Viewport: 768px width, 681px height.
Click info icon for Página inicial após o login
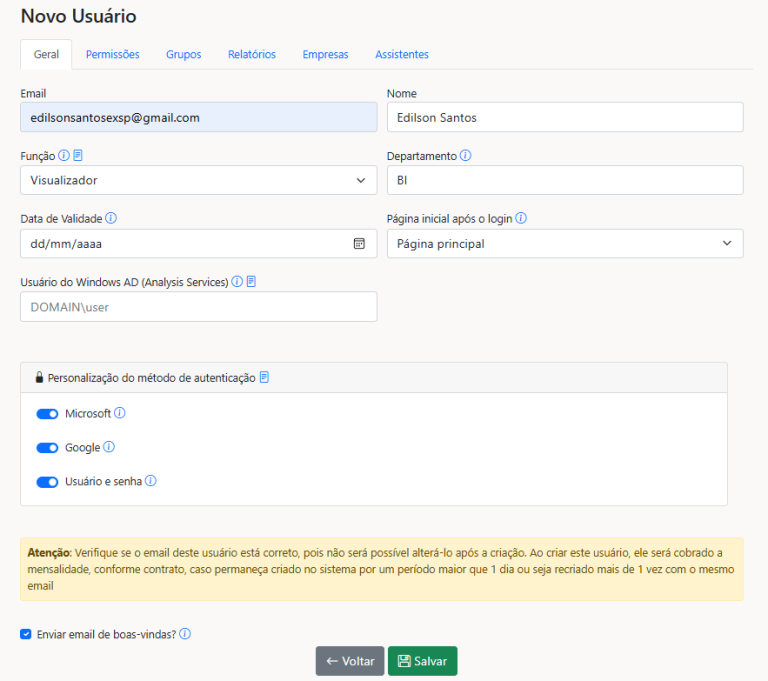click(521, 218)
